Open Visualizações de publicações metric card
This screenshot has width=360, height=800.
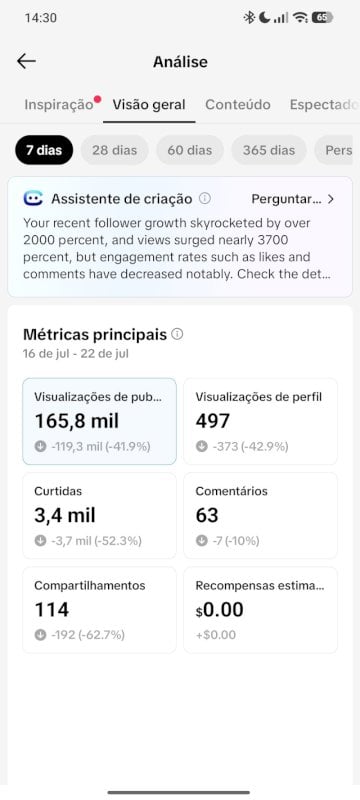point(99,421)
